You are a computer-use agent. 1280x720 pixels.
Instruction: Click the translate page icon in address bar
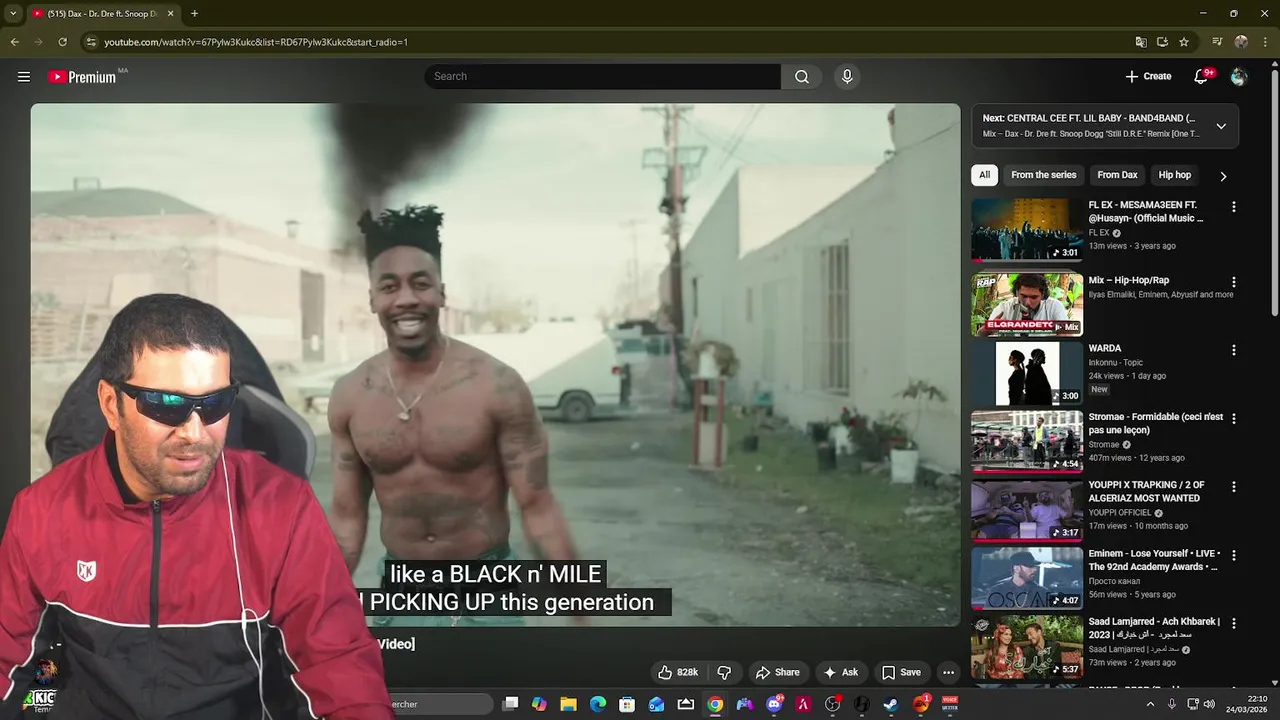click(1141, 42)
